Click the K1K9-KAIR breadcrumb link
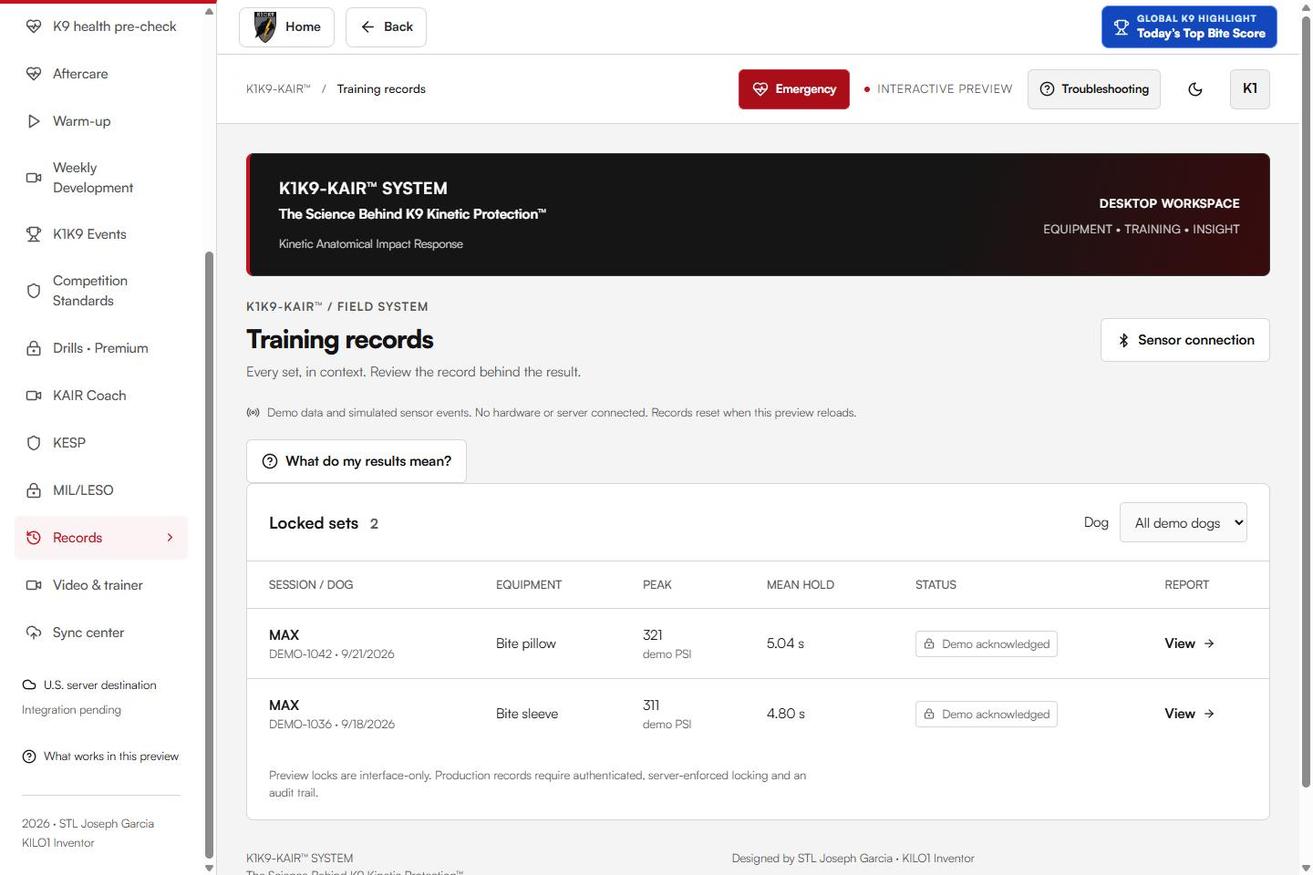The width and height of the screenshot is (1313, 875). click(x=278, y=89)
